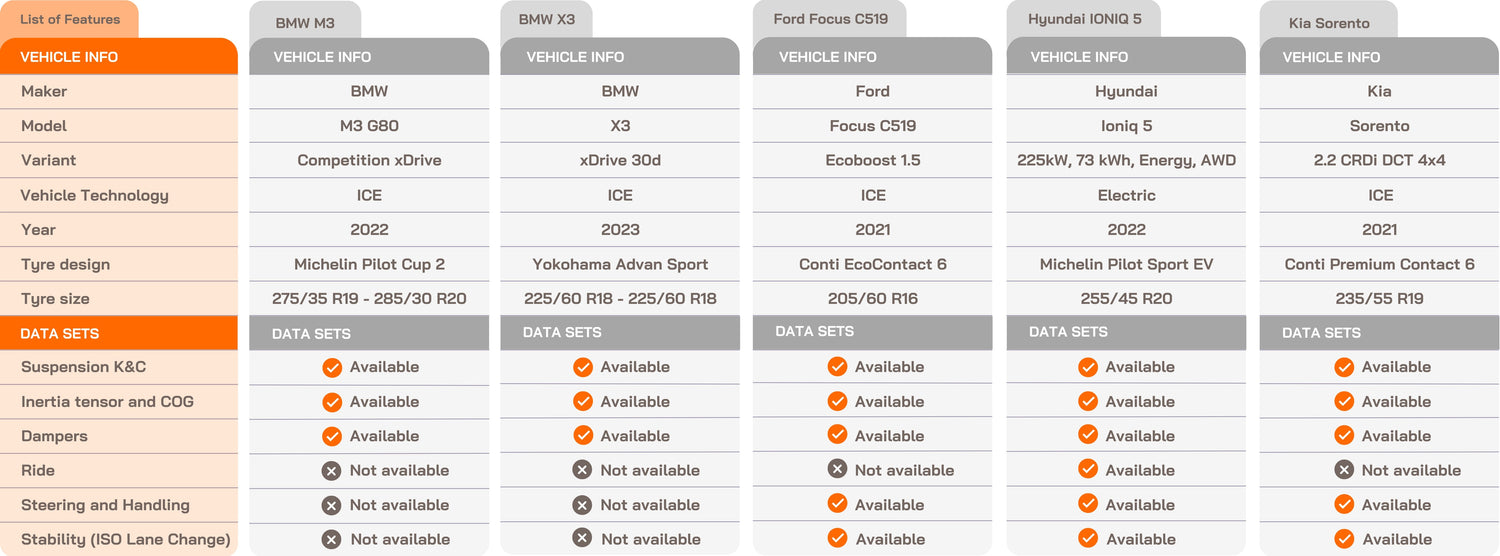Click Hyundai Inertia tensor available checkmark
The width and height of the screenshot is (1500, 556).
[x=1088, y=402]
